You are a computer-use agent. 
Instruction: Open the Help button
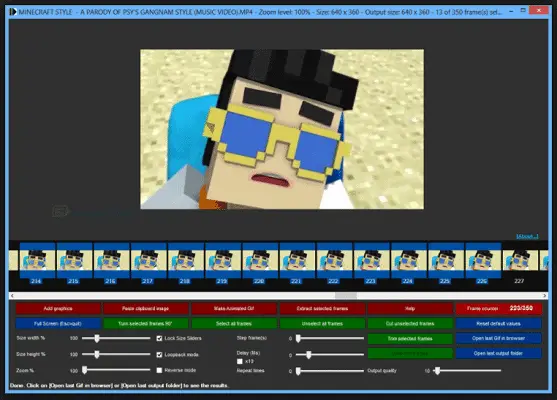click(410, 308)
